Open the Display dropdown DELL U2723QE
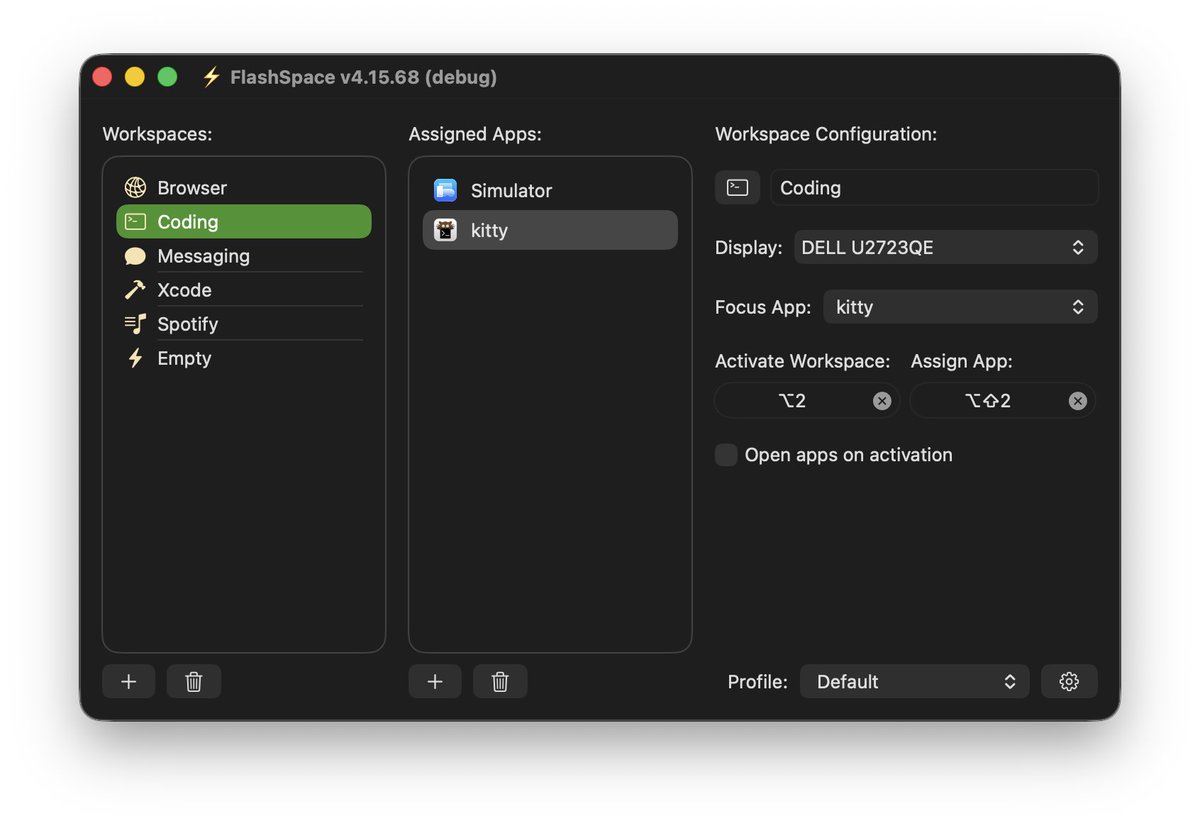 coord(946,247)
